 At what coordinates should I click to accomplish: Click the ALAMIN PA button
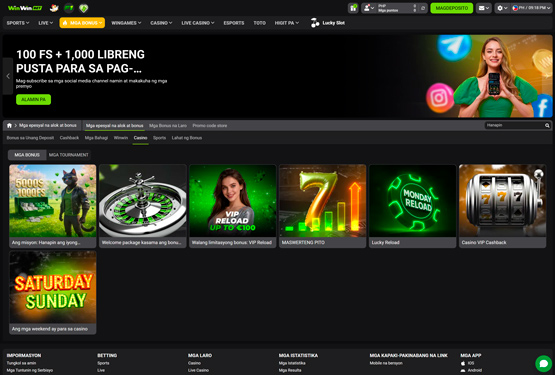33,100
